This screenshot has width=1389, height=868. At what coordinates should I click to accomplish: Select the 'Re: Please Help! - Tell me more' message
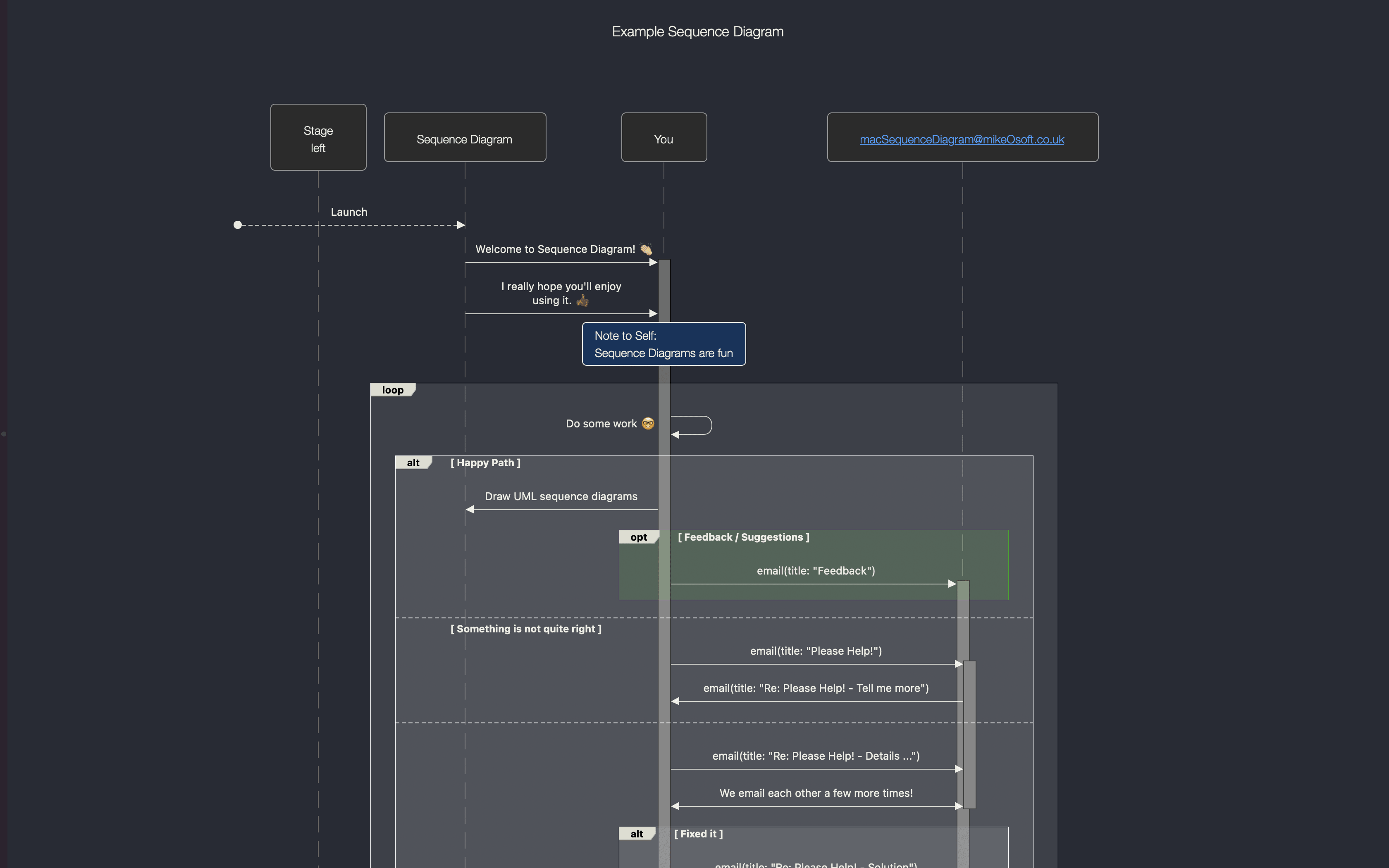pyautogui.click(x=816, y=688)
